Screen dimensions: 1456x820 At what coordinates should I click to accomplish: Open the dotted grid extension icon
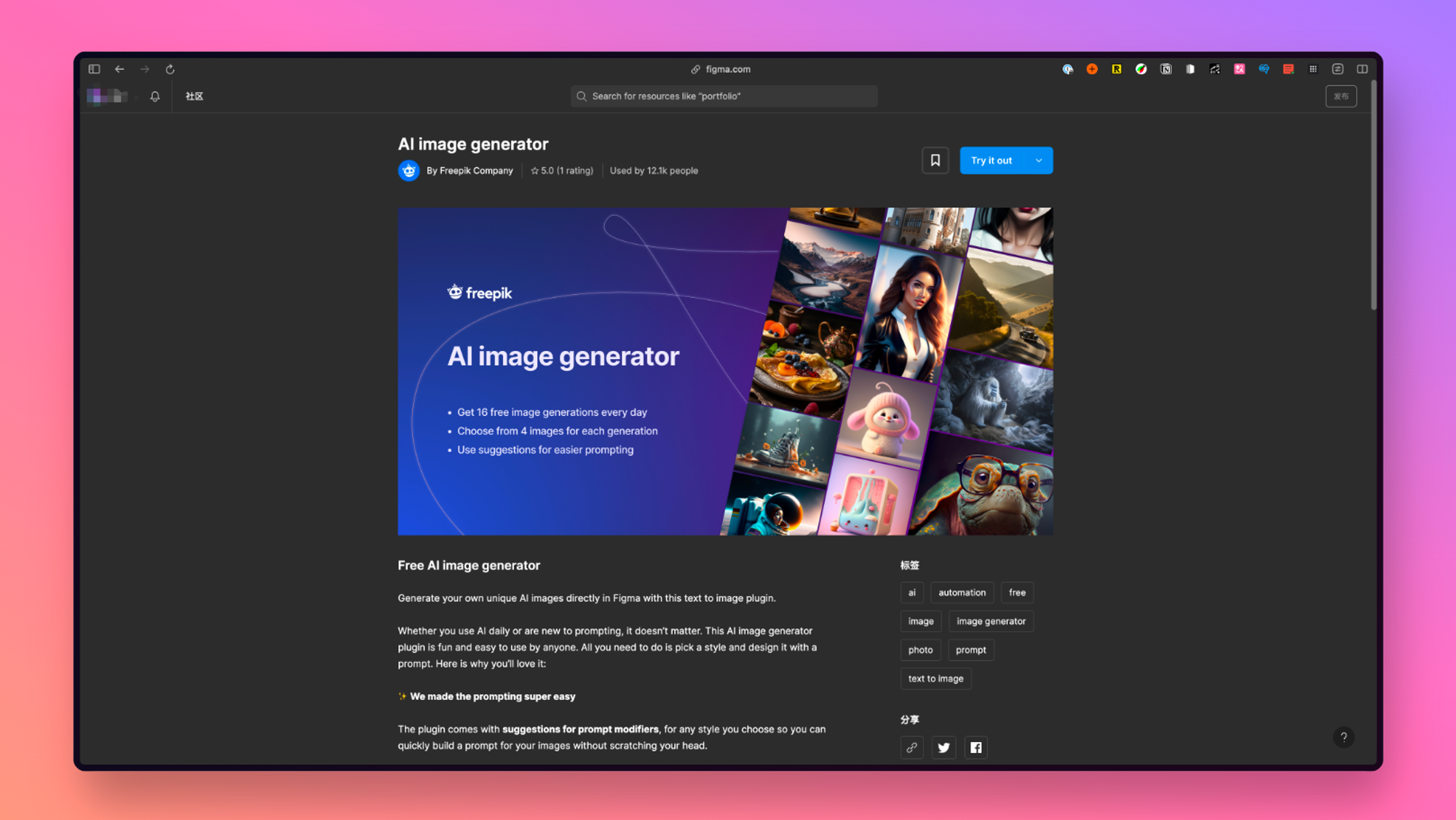[1313, 69]
